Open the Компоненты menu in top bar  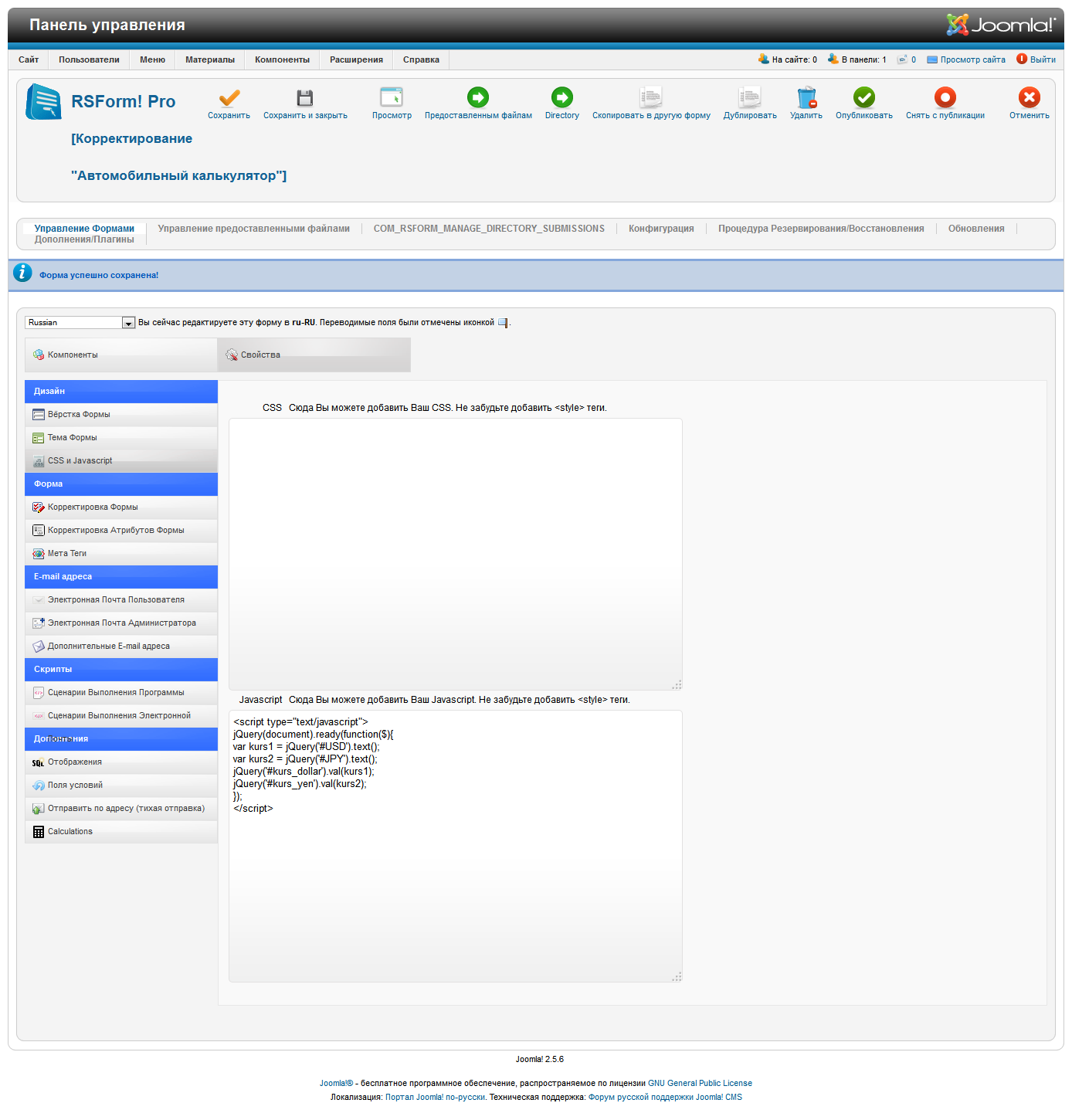click(x=282, y=59)
